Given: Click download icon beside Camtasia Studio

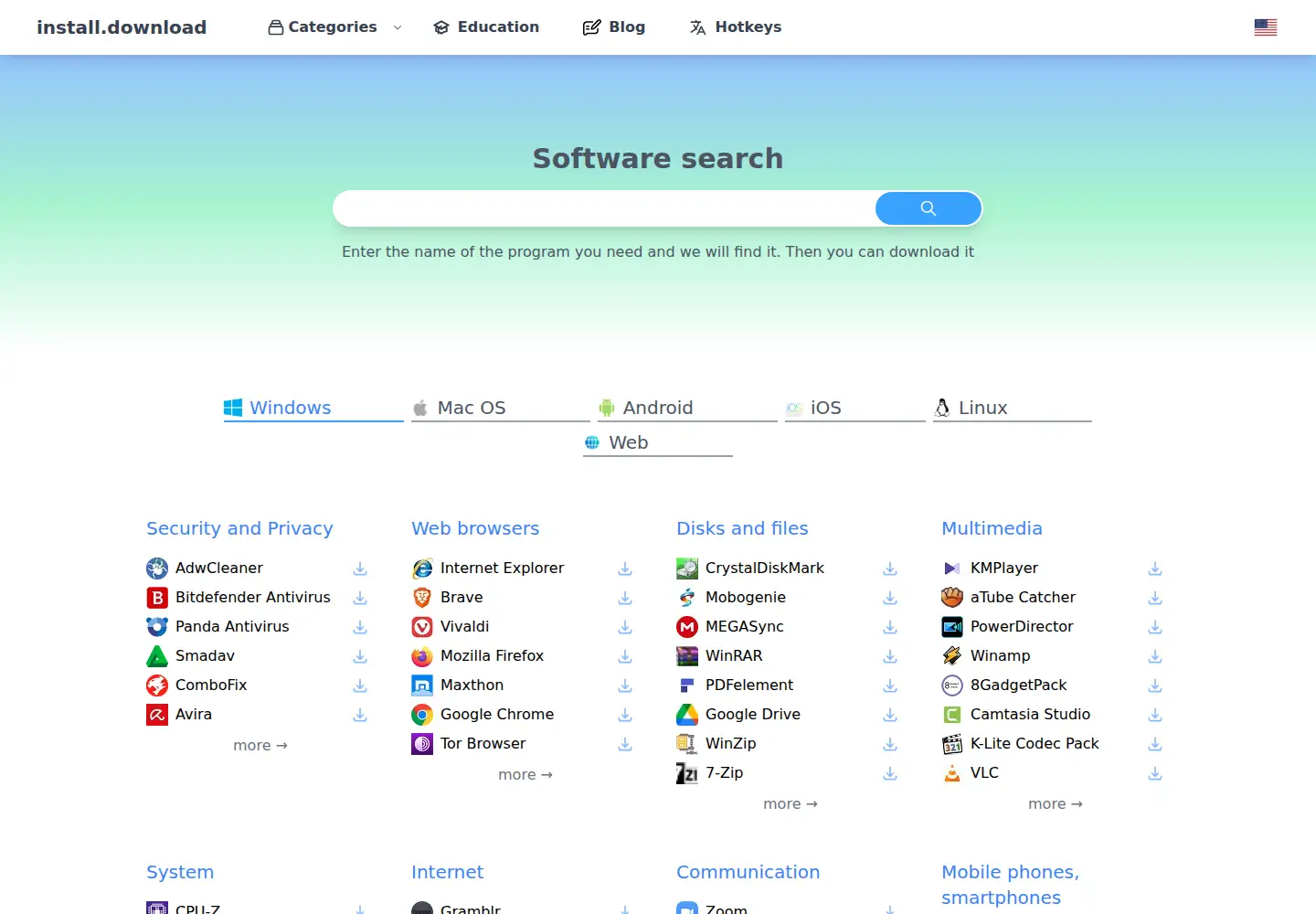Looking at the screenshot, I should [1155, 715].
